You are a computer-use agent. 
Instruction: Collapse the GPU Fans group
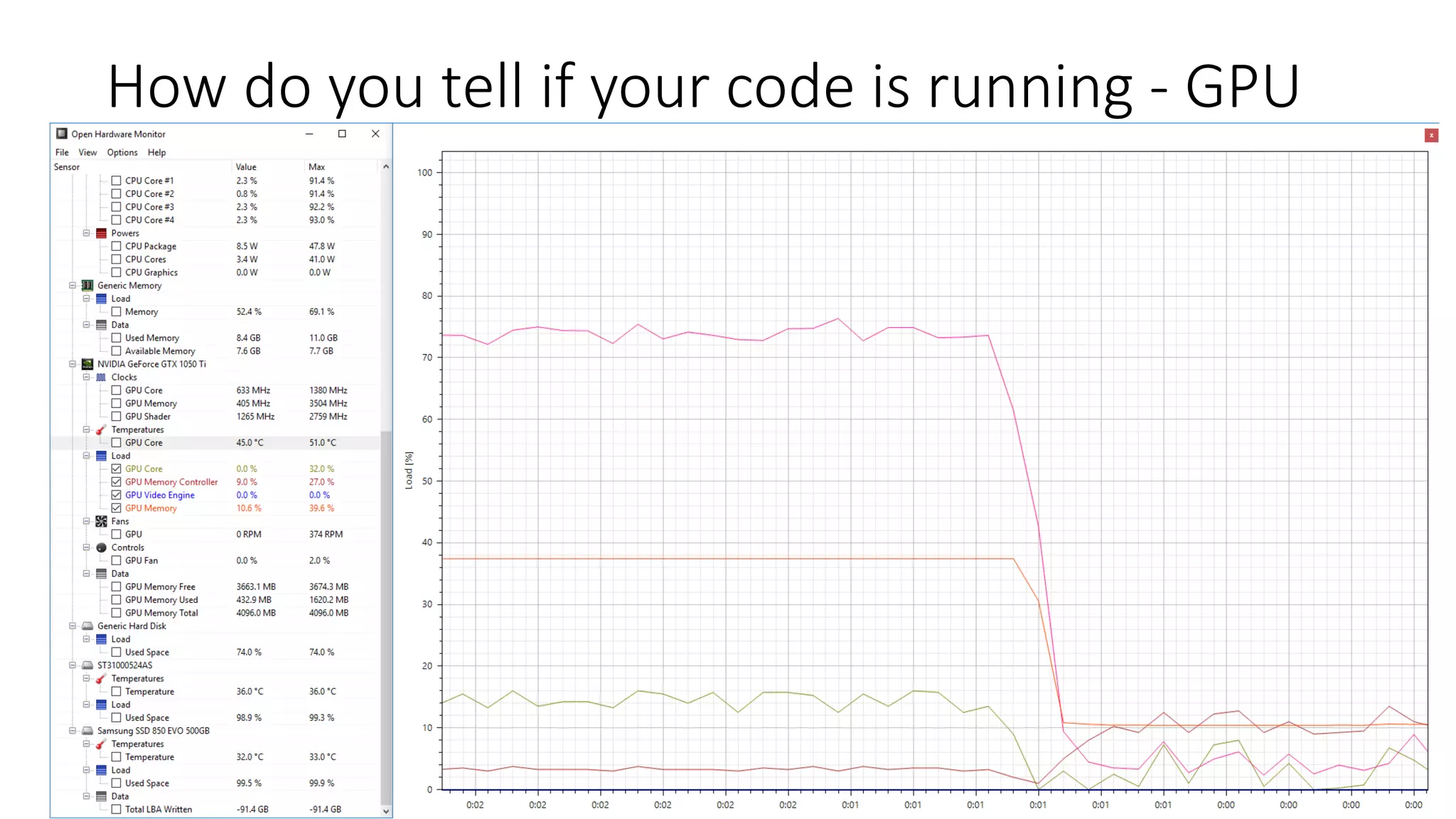tap(87, 521)
